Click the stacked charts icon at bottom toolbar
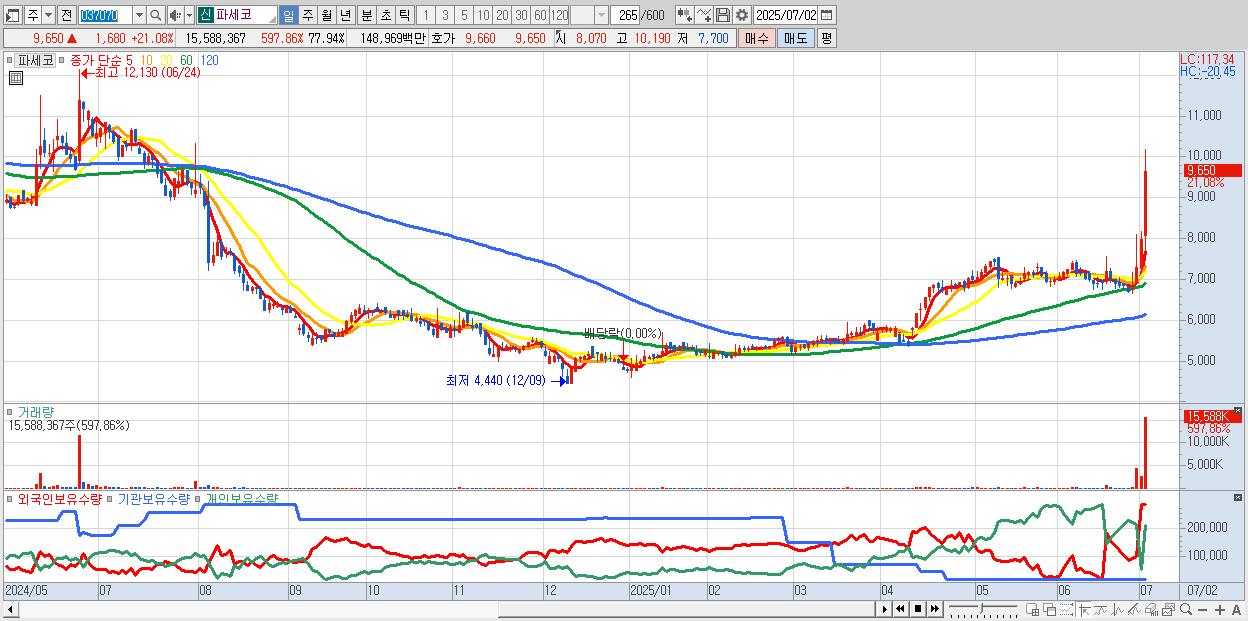 (x=1168, y=609)
